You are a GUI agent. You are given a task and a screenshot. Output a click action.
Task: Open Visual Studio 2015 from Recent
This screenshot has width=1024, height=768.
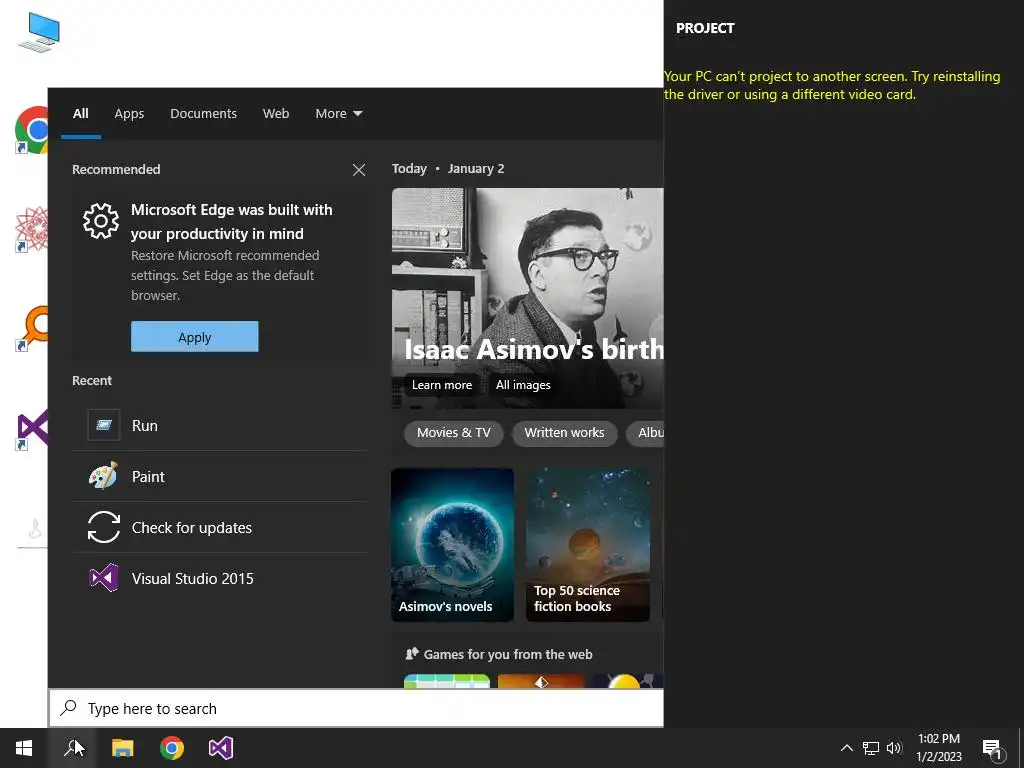click(x=220, y=579)
